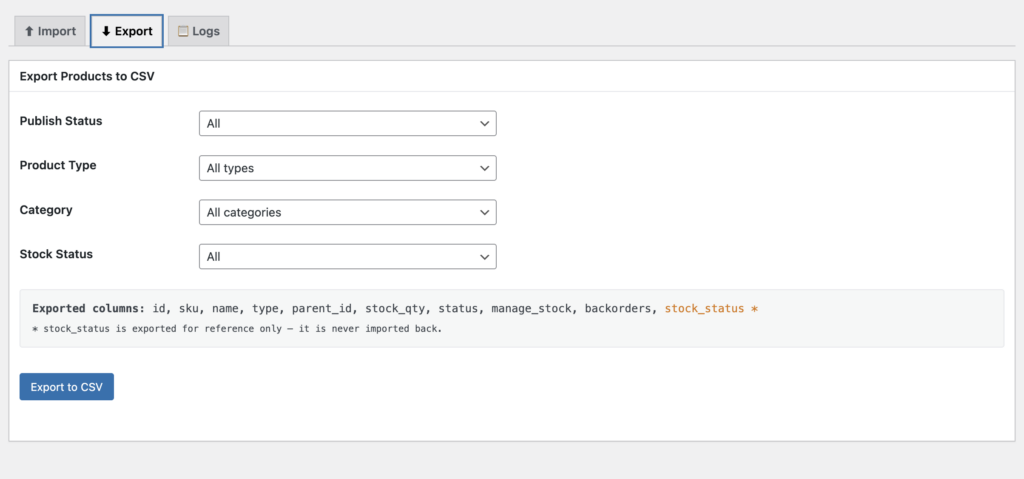1024x479 pixels.
Task: Open the 'All categories' Category dropdown
Action: pyautogui.click(x=347, y=212)
